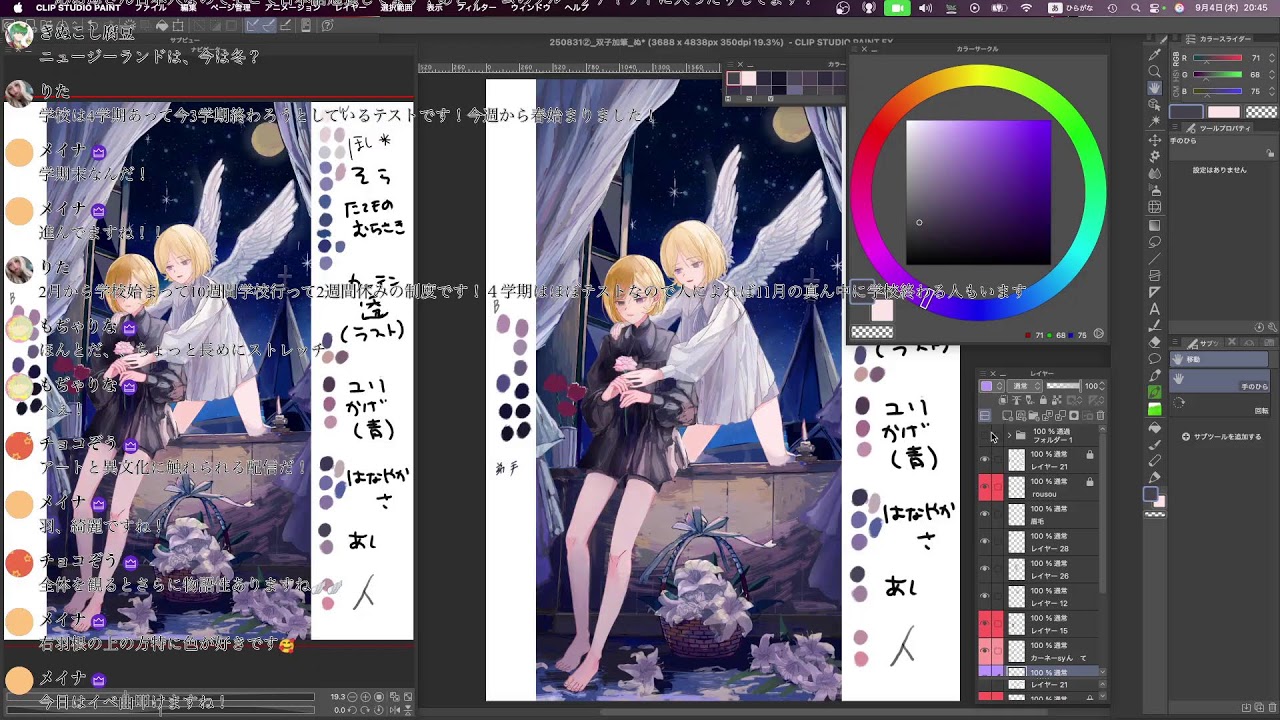Toggle visibility of カーネーsyん layer
1280x720 pixels.
tap(984, 651)
